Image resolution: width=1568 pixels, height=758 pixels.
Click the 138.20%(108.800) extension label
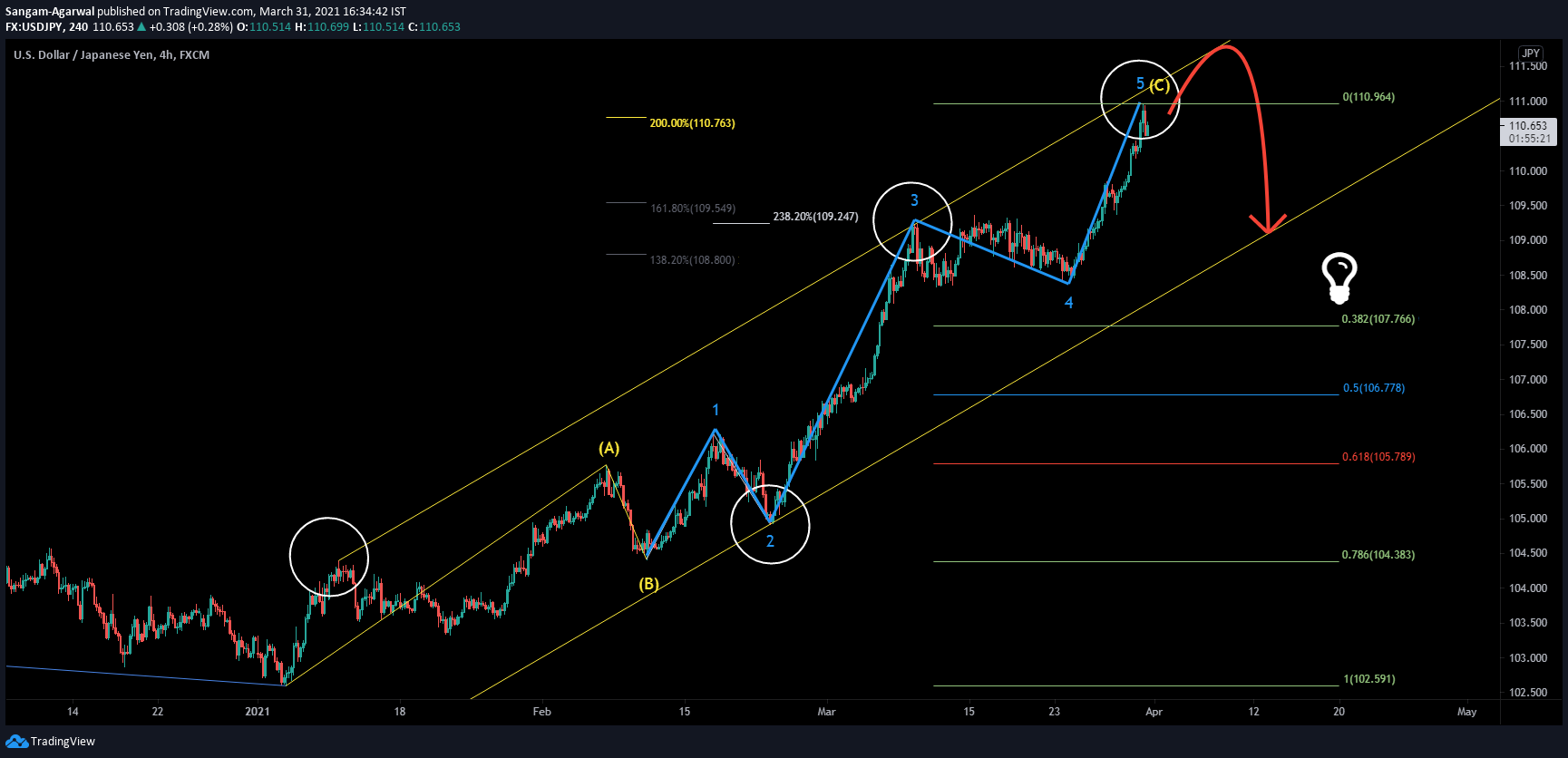[692, 260]
